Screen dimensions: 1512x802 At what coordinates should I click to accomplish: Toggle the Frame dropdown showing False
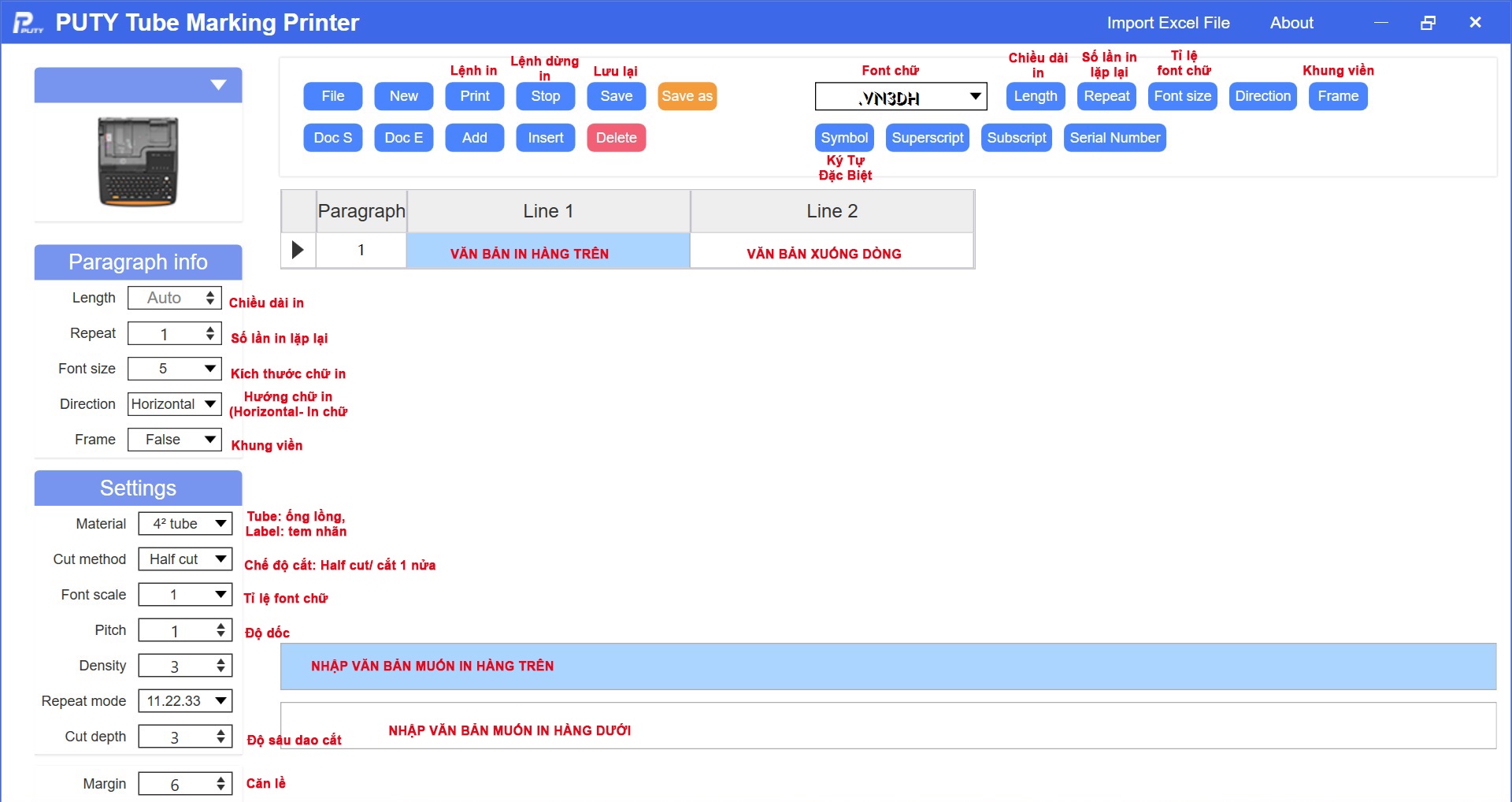[209, 440]
